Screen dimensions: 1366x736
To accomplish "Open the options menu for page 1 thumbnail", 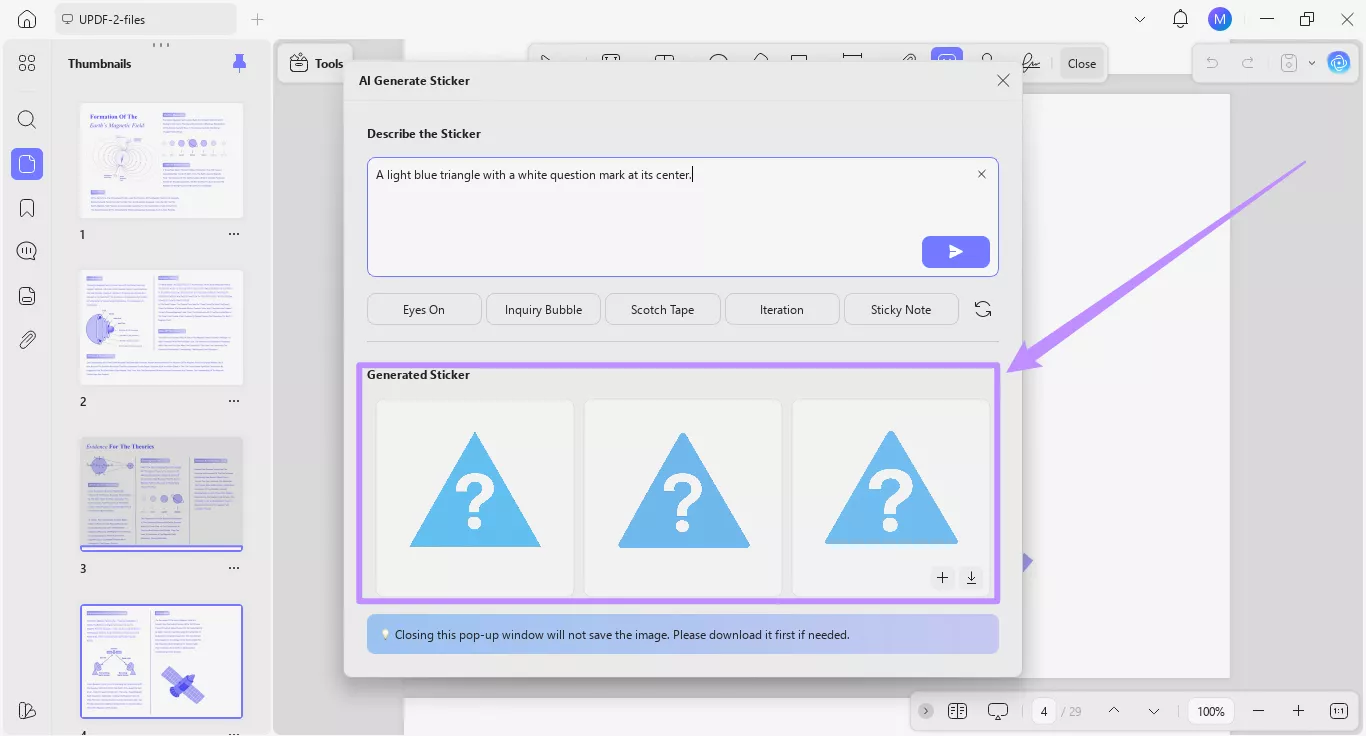I will pos(233,234).
